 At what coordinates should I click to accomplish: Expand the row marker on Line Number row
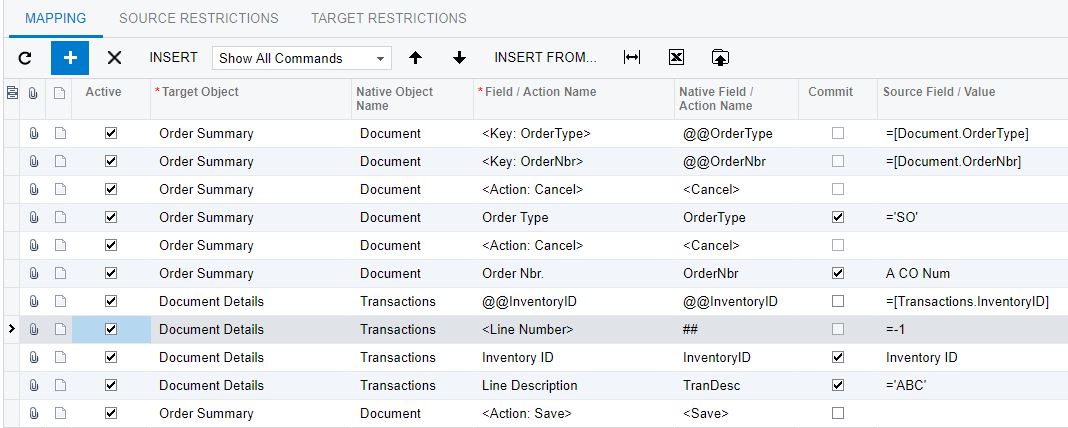pos(11,329)
